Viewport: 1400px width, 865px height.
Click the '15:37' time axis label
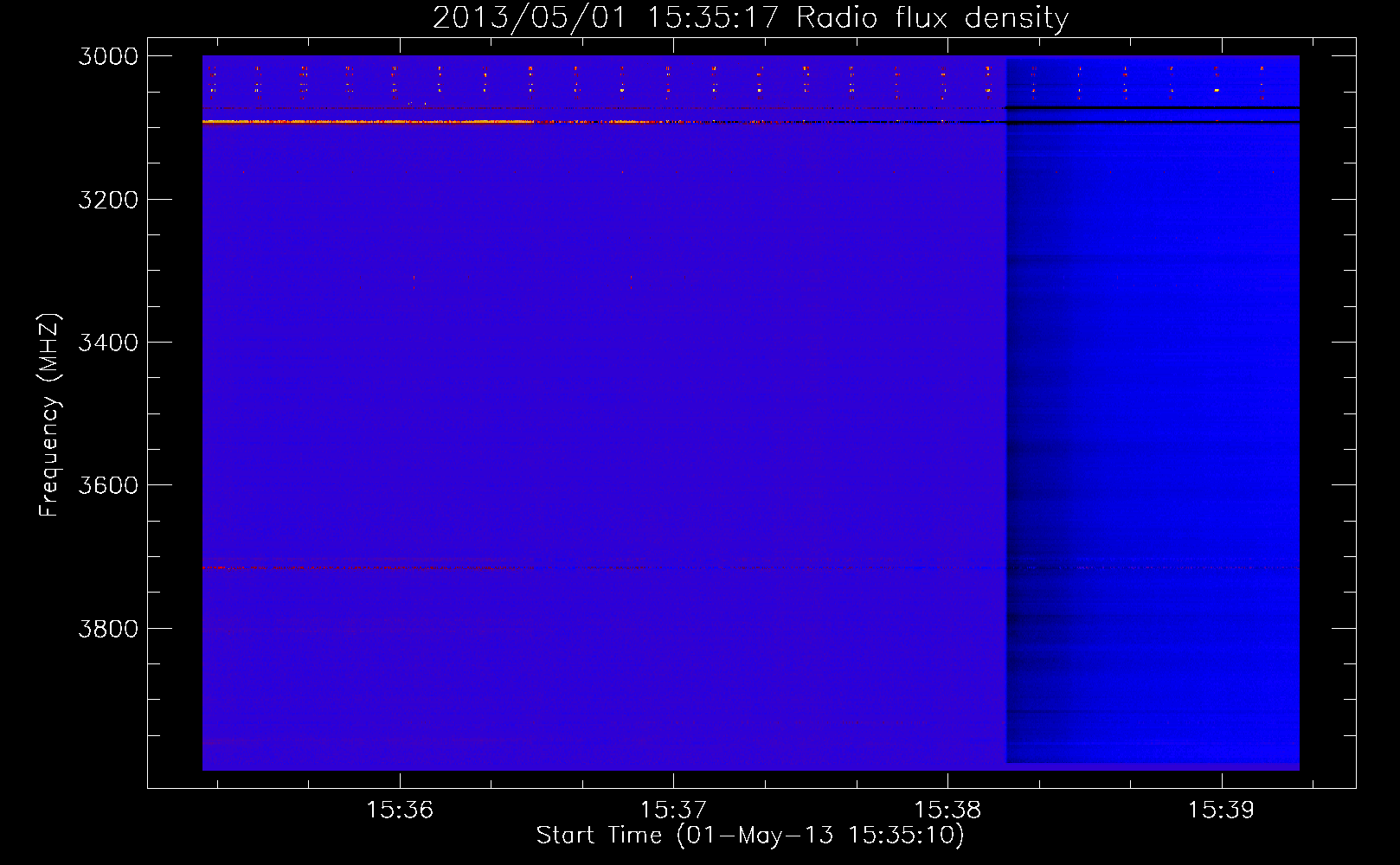click(x=673, y=810)
